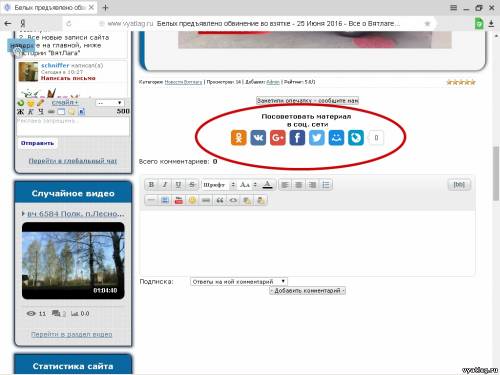Toggle italic formatting in comment editor
Viewport: 500px width, 375px height.
pos(165,185)
